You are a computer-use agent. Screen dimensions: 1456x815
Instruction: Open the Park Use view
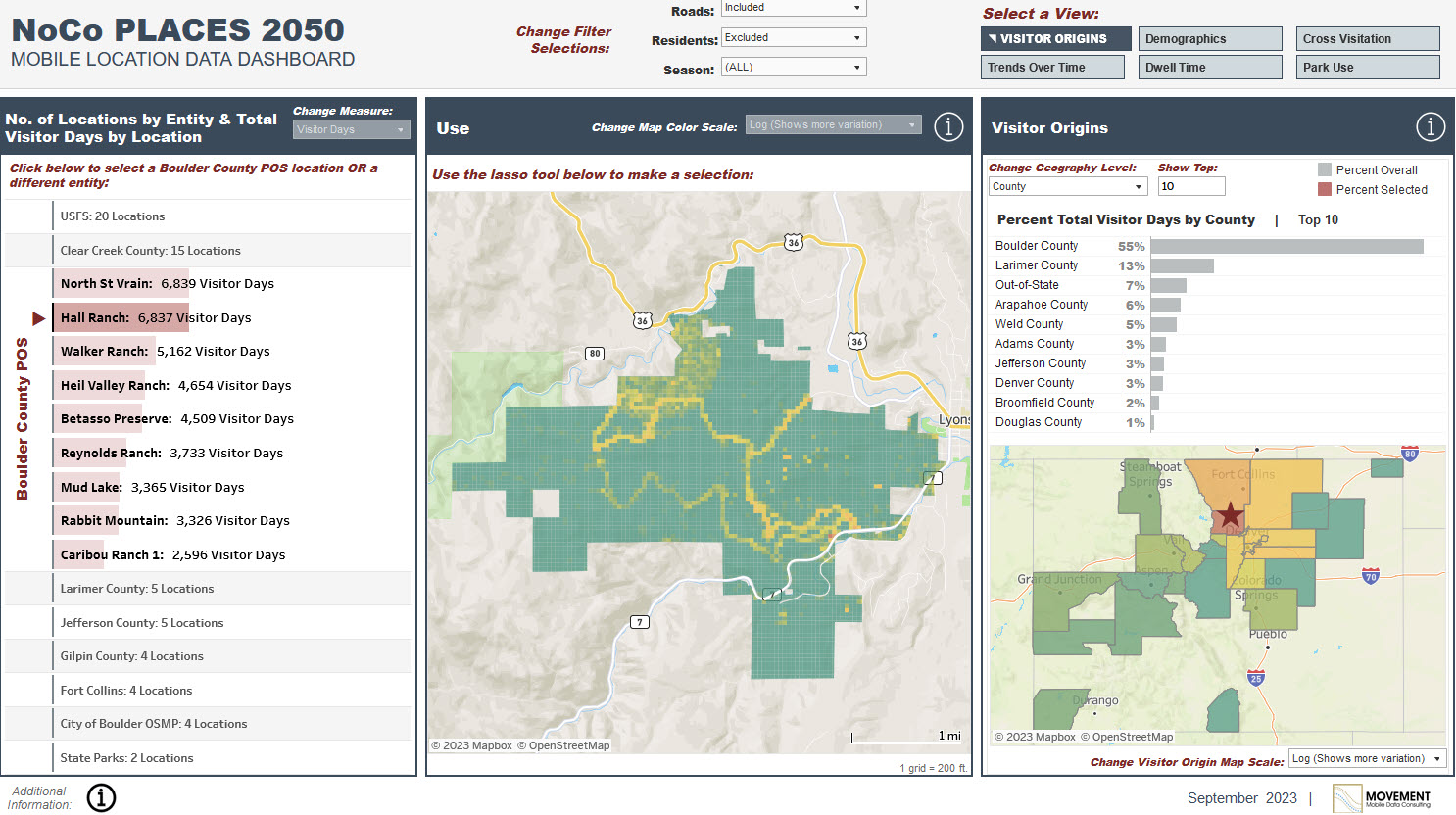click(1368, 67)
